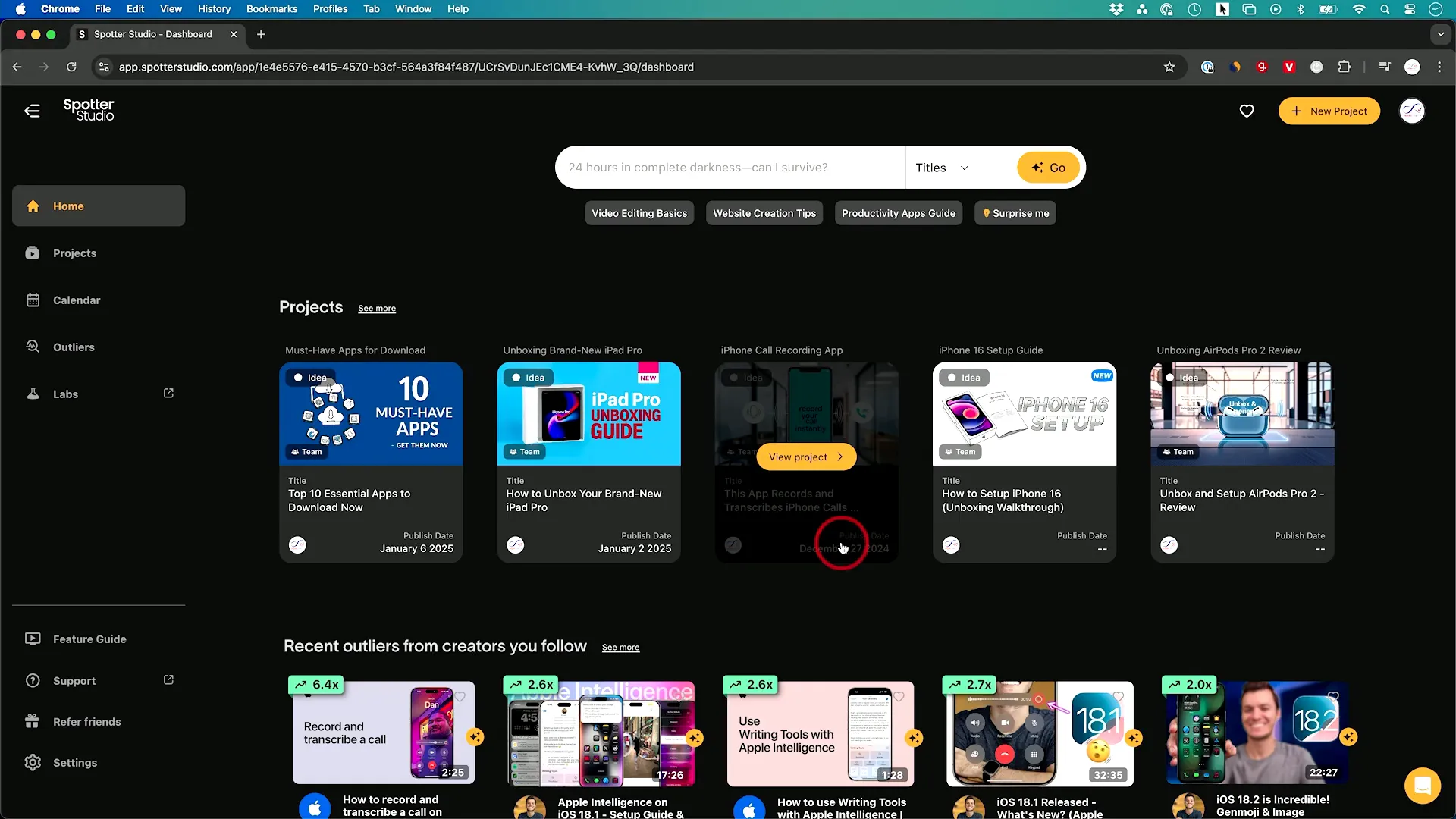Open favorites via the heart icon

[x=1247, y=111]
